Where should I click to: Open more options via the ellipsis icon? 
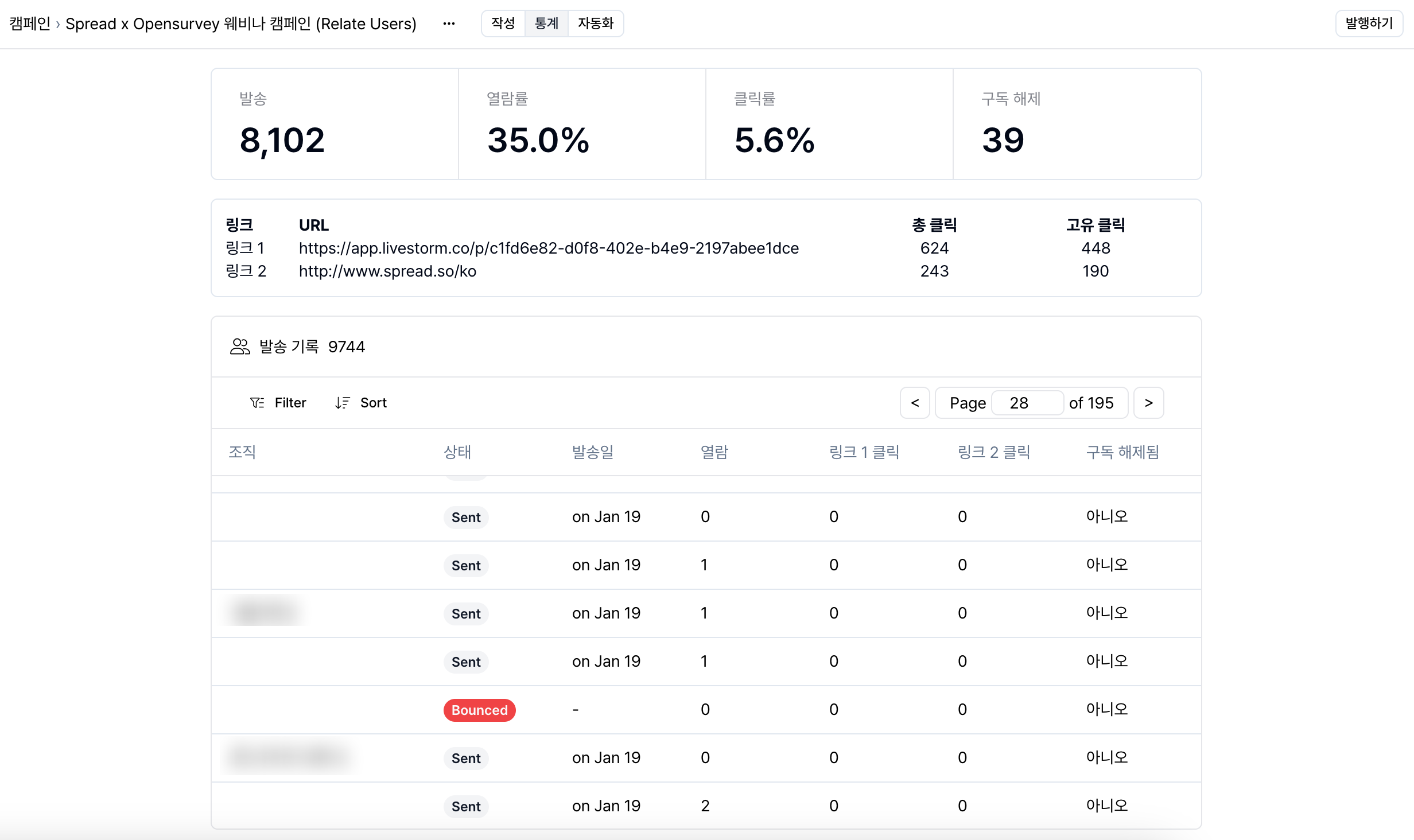(x=448, y=23)
